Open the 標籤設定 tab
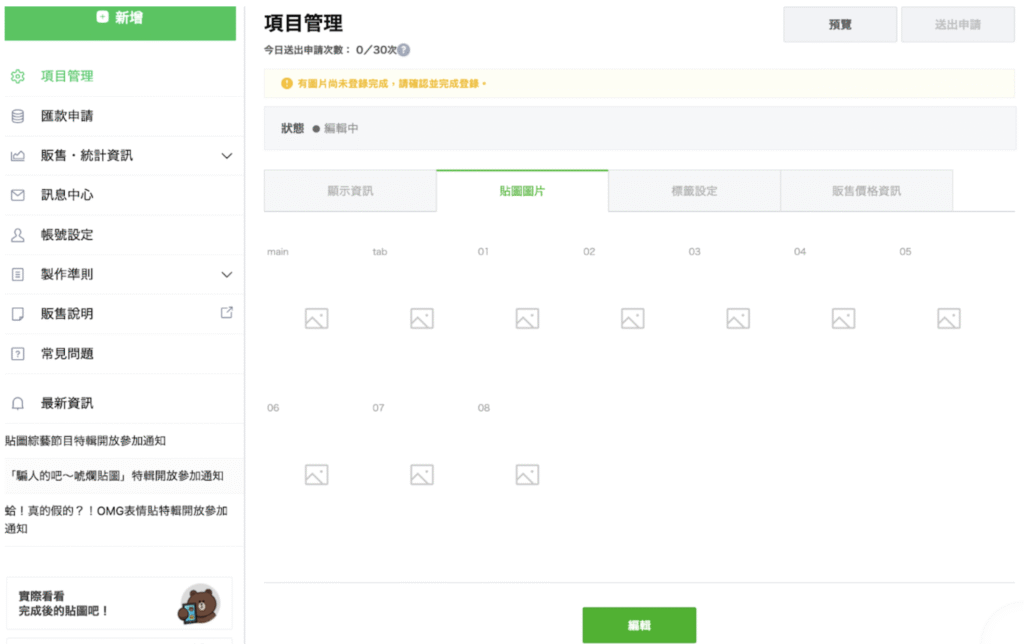 [x=694, y=191]
